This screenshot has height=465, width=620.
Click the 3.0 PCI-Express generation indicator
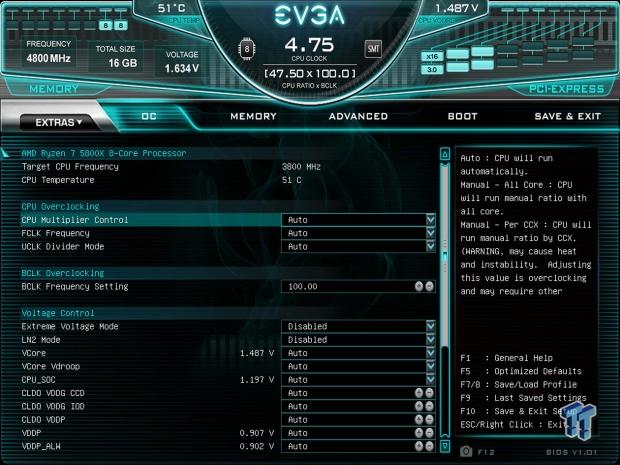[432, 70]
